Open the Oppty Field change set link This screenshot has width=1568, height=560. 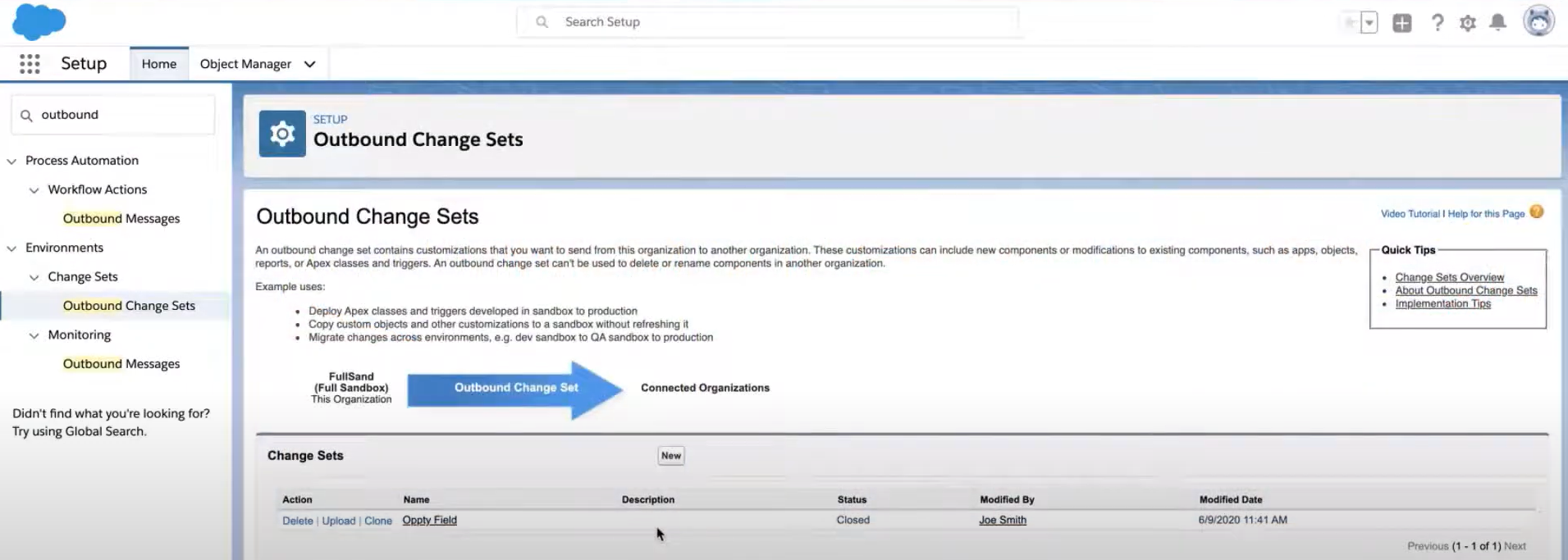pyautogui.click(x=429, y=520)
